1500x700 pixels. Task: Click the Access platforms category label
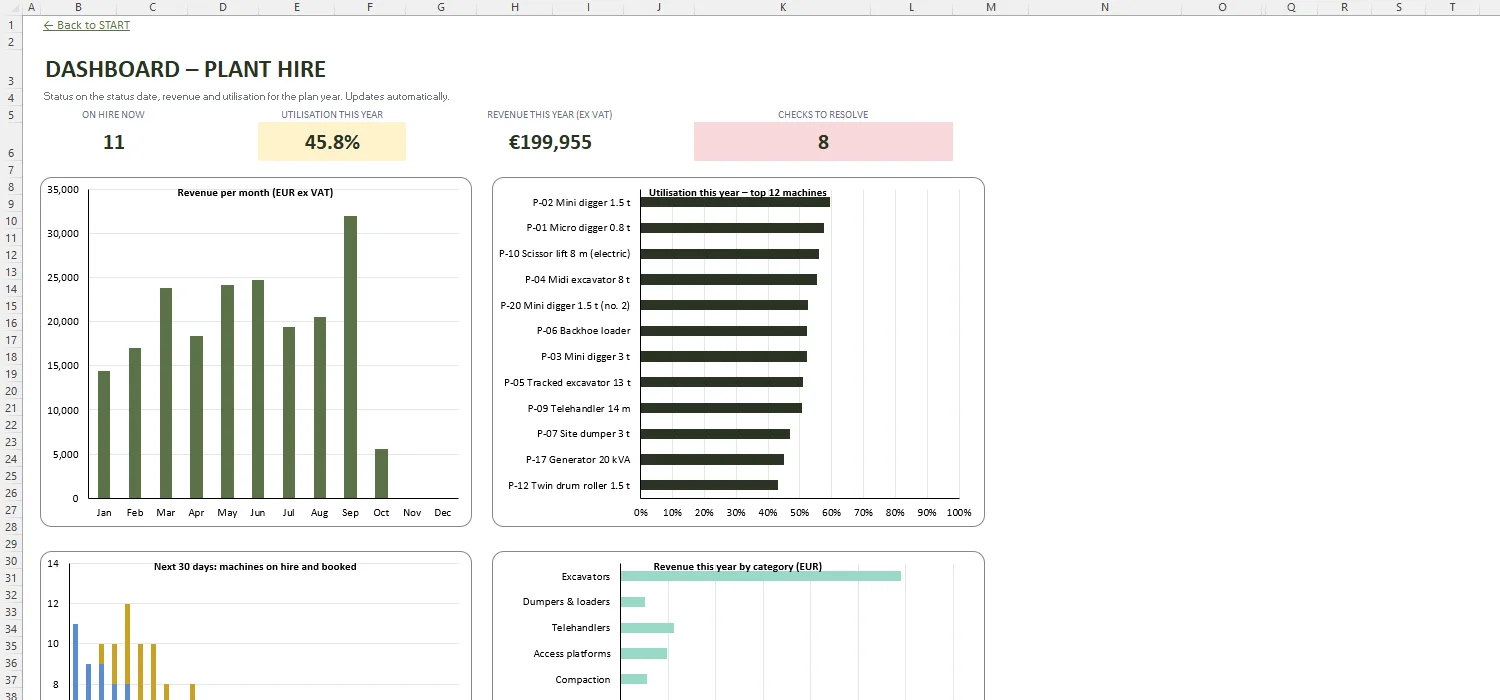click(572, 654)
